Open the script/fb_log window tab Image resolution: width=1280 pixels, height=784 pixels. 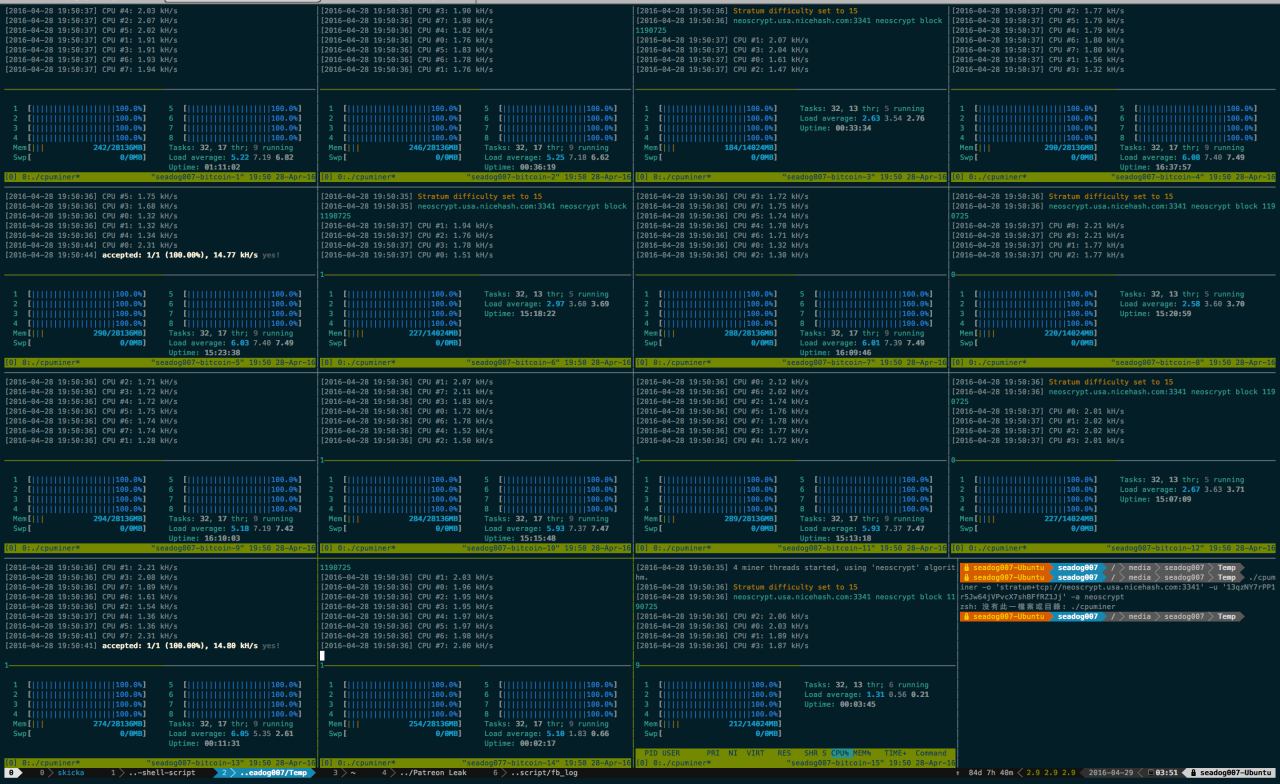click(535, 773)
